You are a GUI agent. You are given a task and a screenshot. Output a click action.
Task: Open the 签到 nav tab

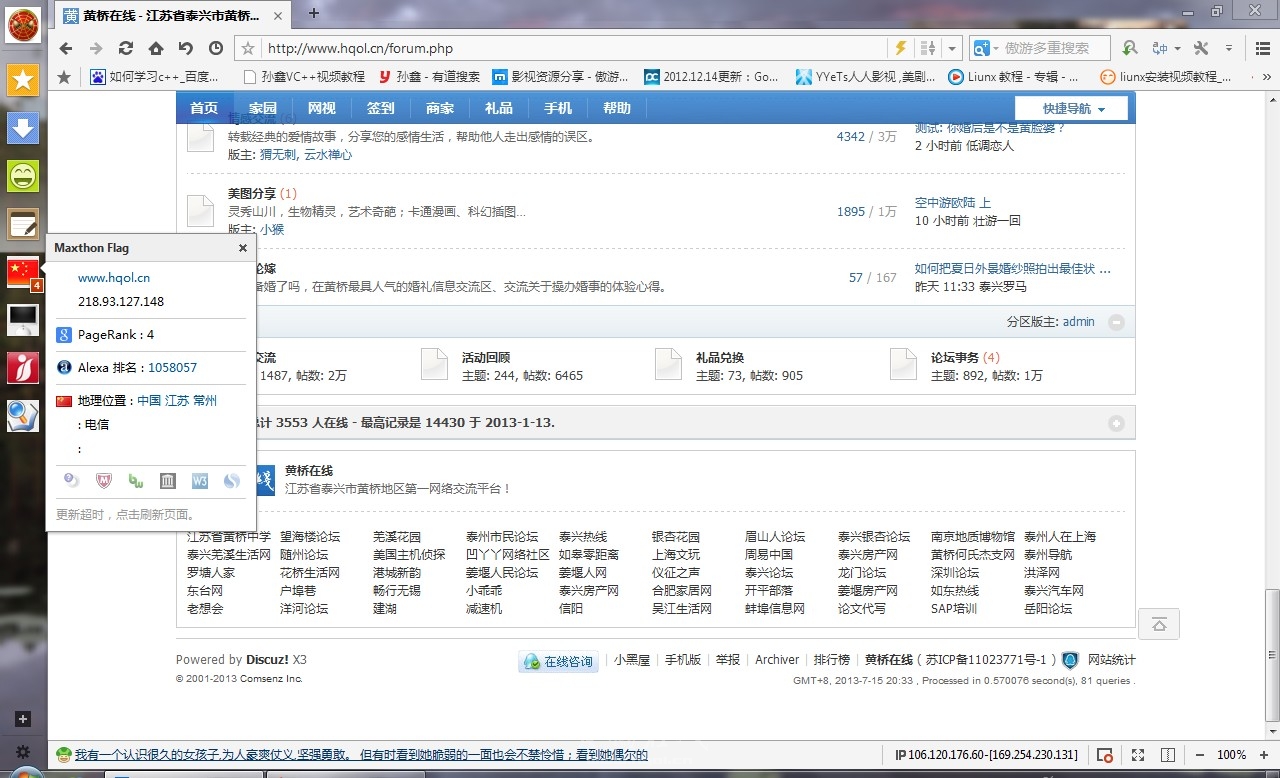381,108
